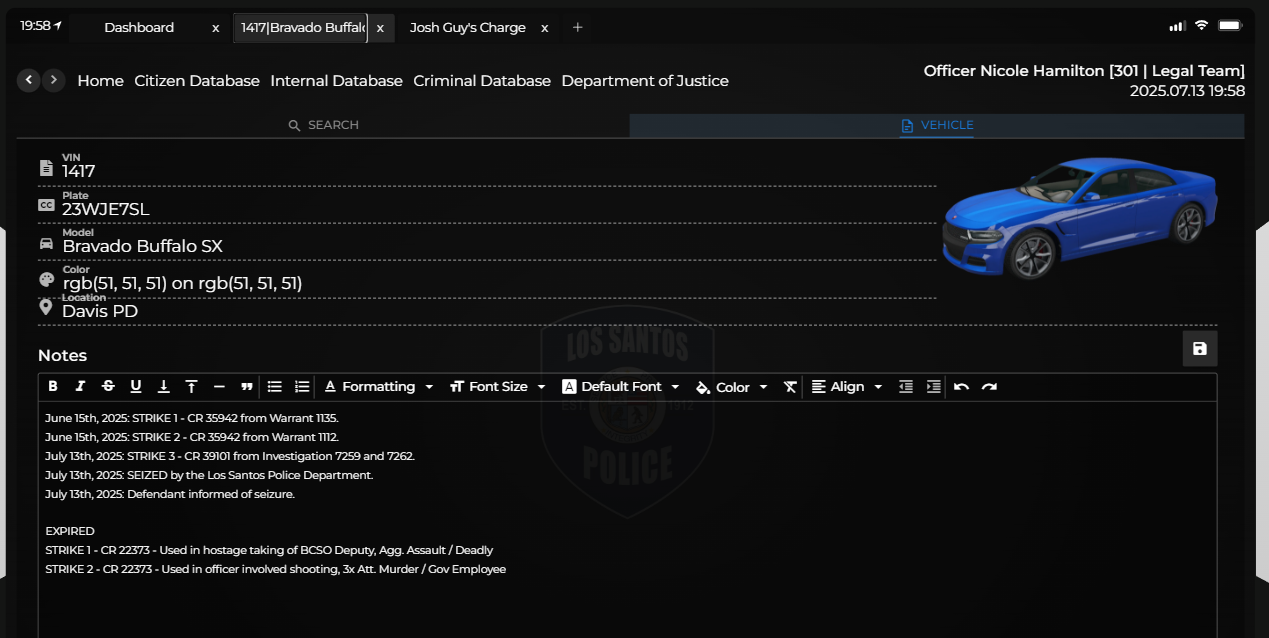The height and width of the screenshot is (638, 1269).
Task: Click the hostage taking of BCSO Deputy line
Action: coord(269,550)
